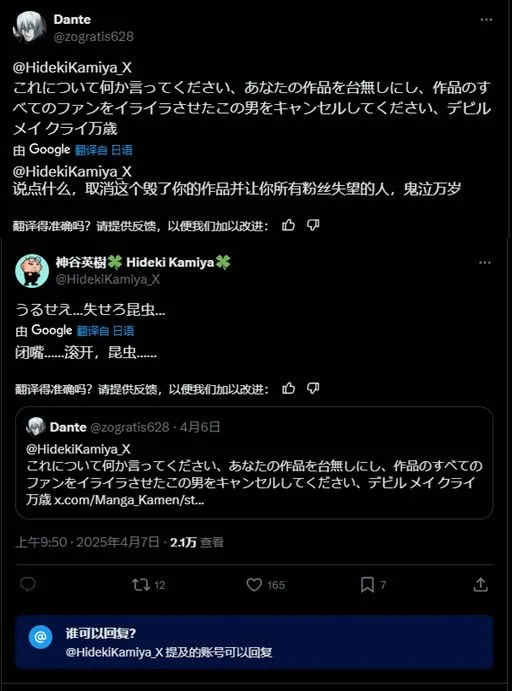Thumbs up Kamiya's tweet translation
Image resolution: width=512 pixels, height=691 pixels.
tap(288, 388)
